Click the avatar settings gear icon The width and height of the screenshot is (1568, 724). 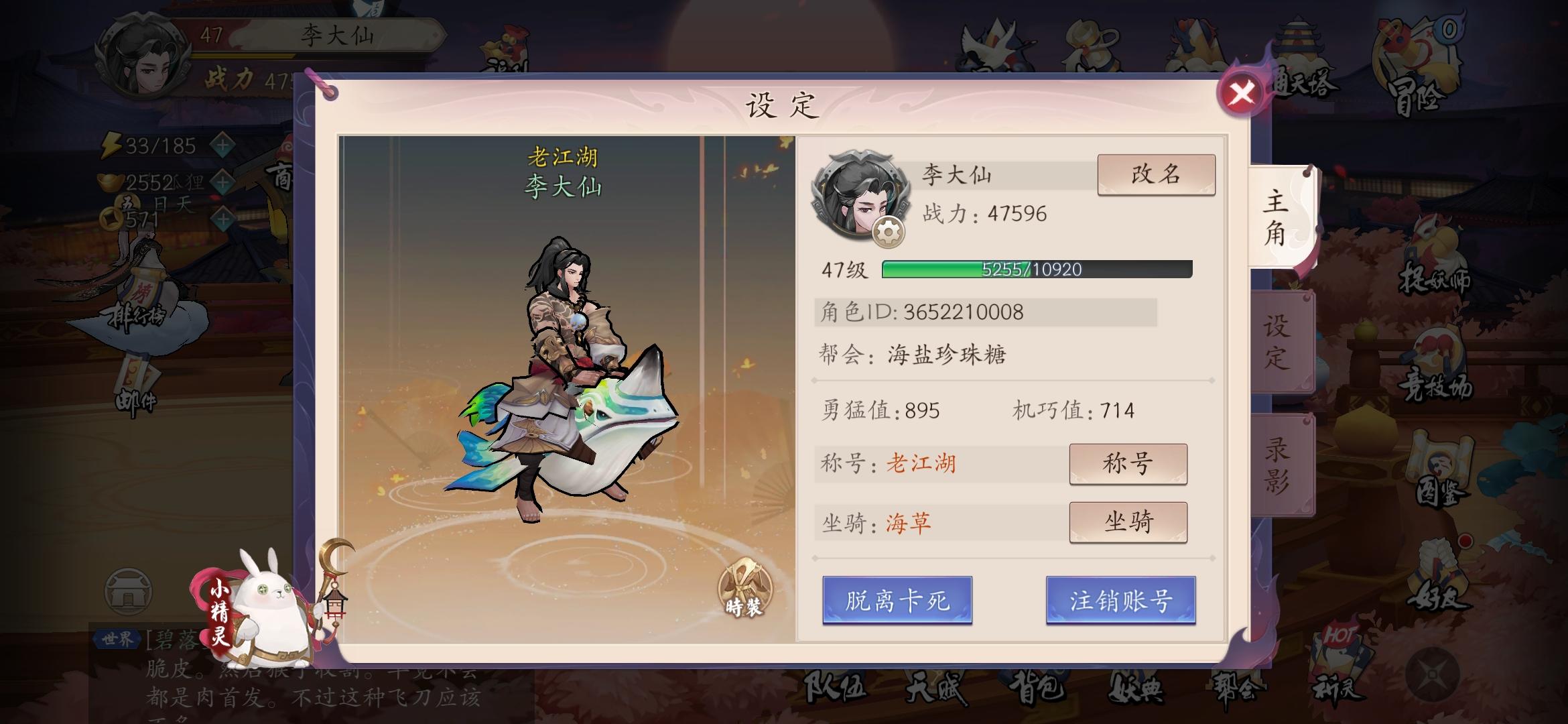click(x=889, y=233)
